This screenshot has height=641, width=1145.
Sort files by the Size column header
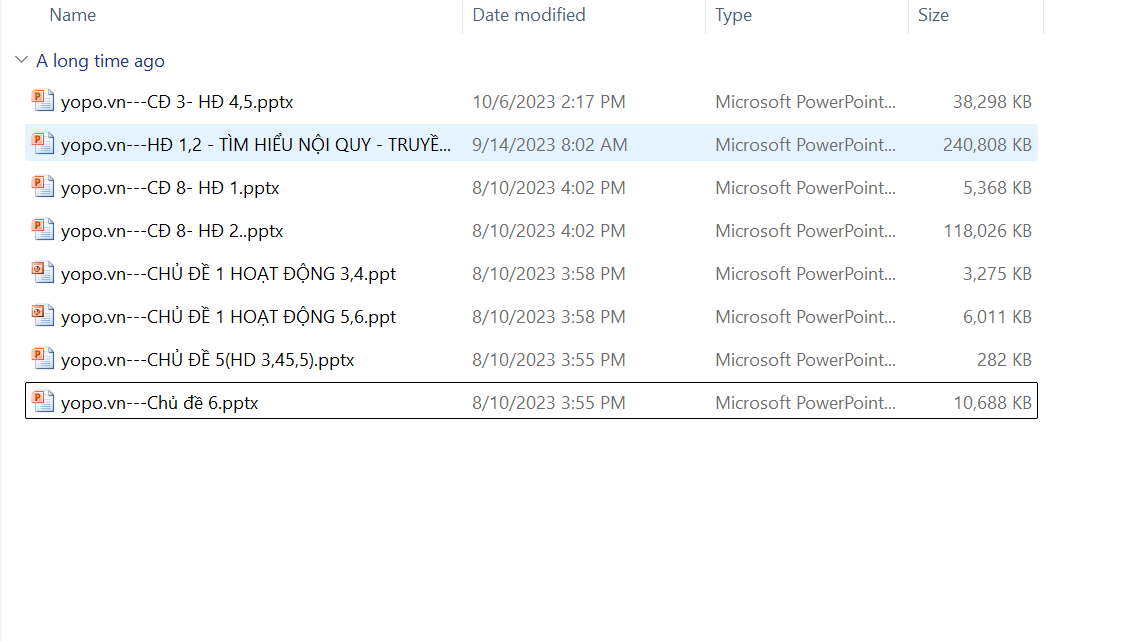[x=933, y=15]
